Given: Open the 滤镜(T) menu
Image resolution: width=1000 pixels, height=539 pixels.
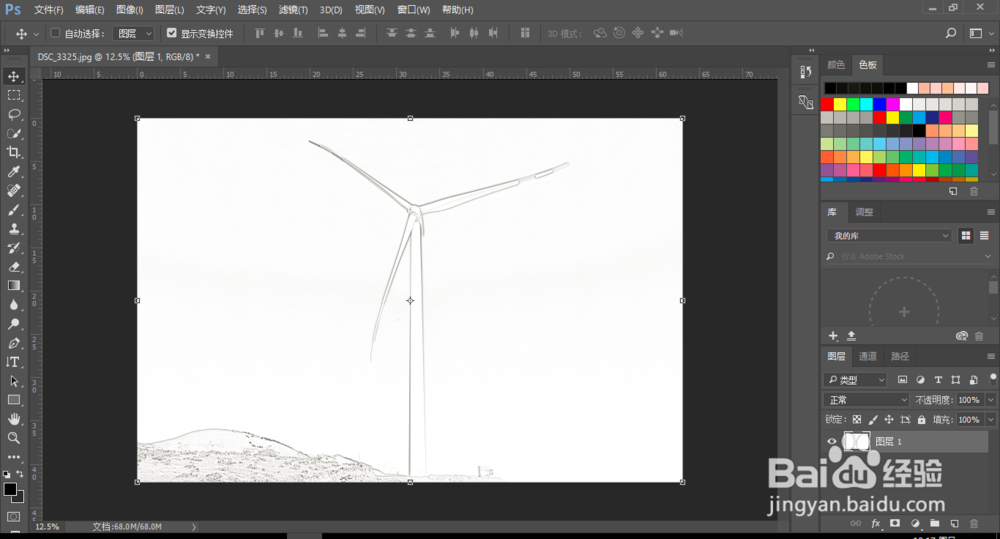Looking at the screenshot, I should (x=293, y=10).
